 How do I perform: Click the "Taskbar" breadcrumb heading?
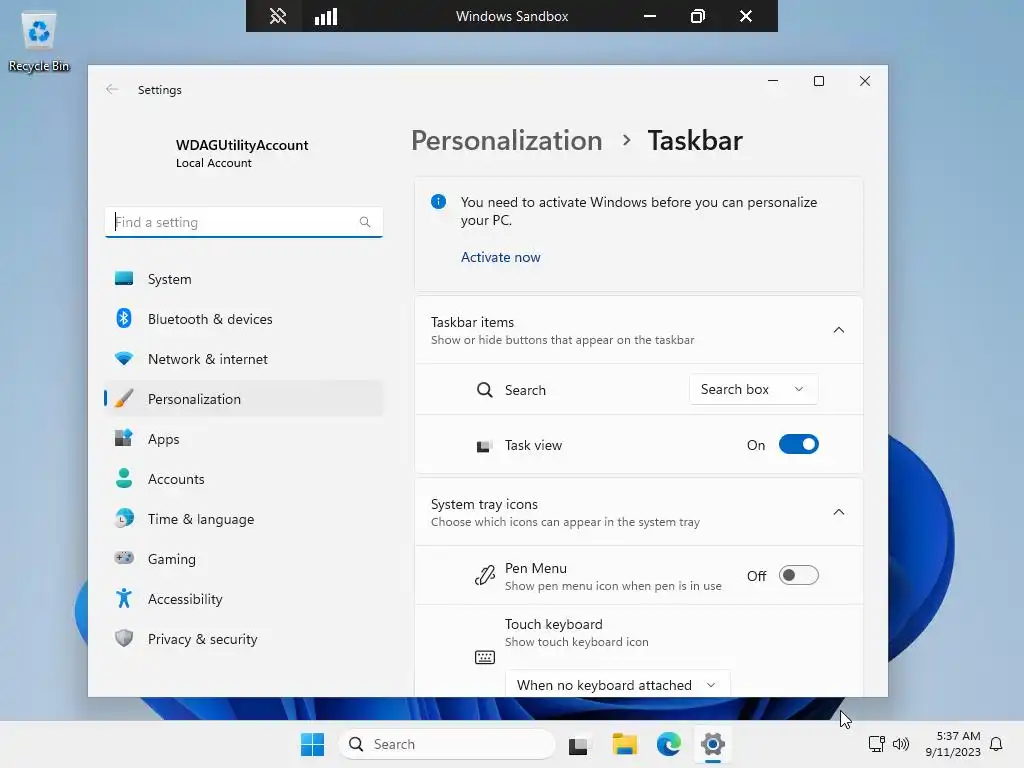695,140
